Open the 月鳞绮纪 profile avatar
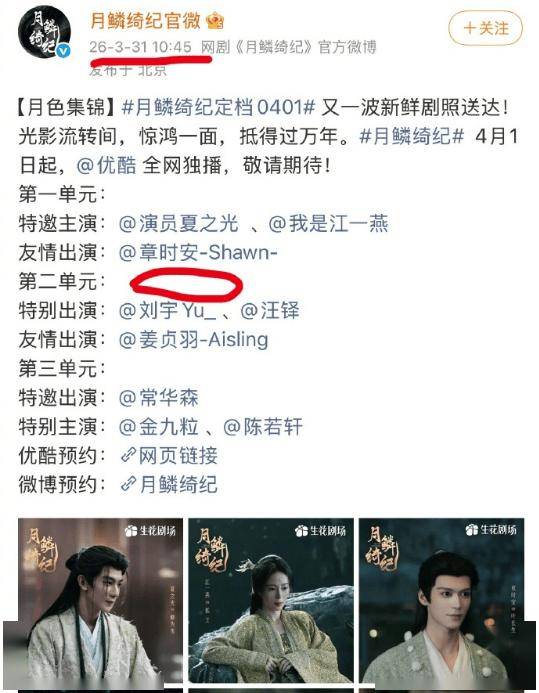 click(44, 32)
